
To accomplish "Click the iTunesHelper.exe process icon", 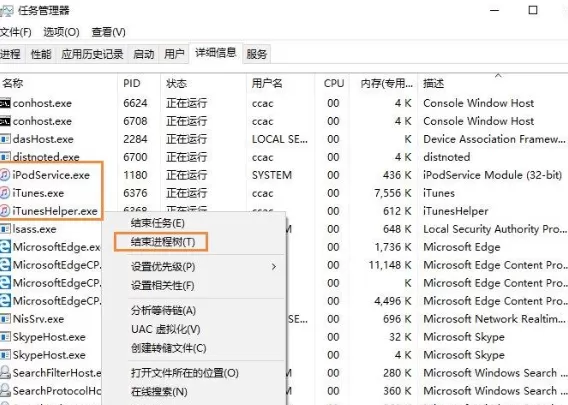I will (5, 211).
